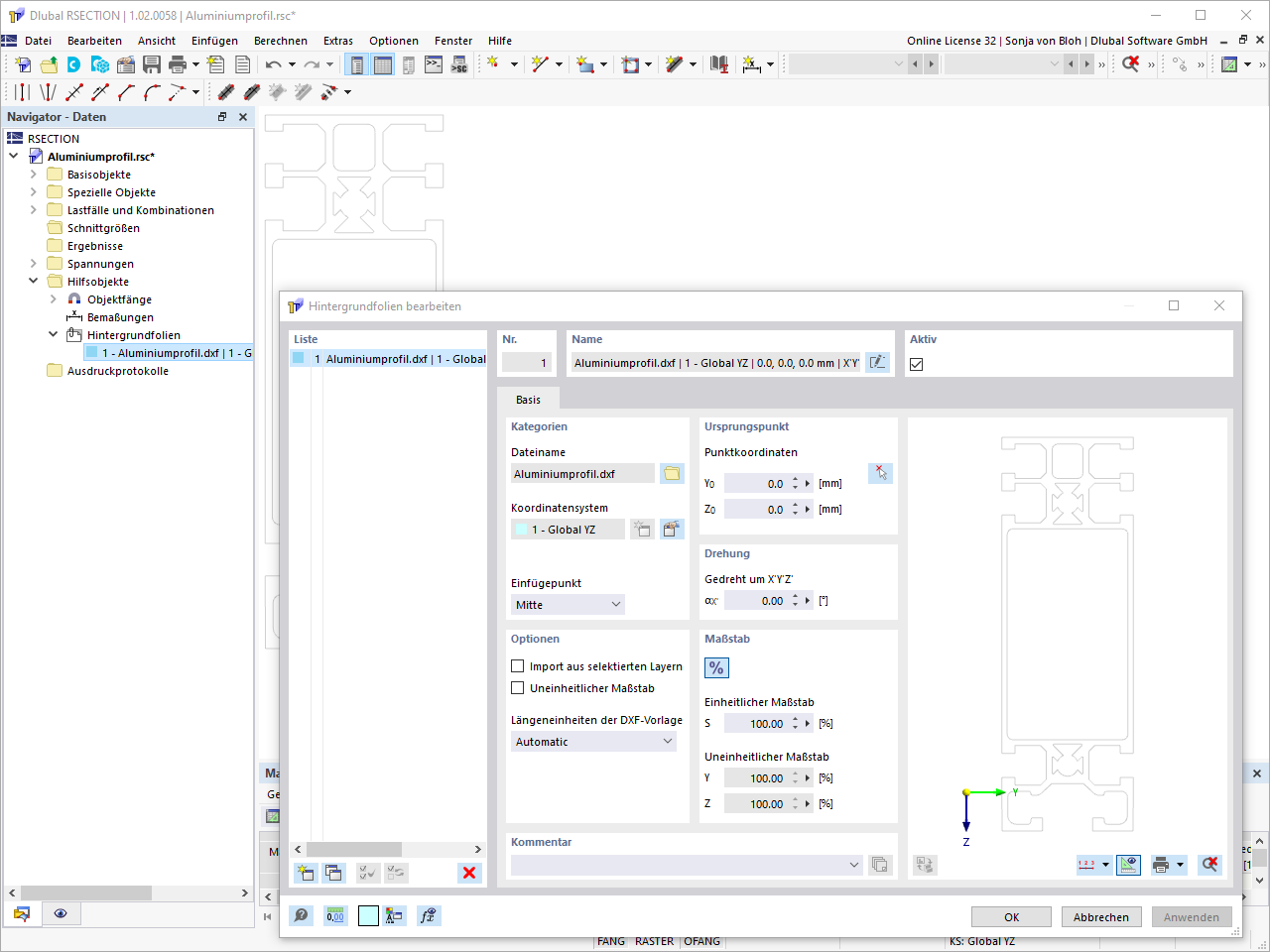Click the edit name icon beside Name field
Image resolution: width=1270 pixels, height=952 pixels.
coord(877,363)
